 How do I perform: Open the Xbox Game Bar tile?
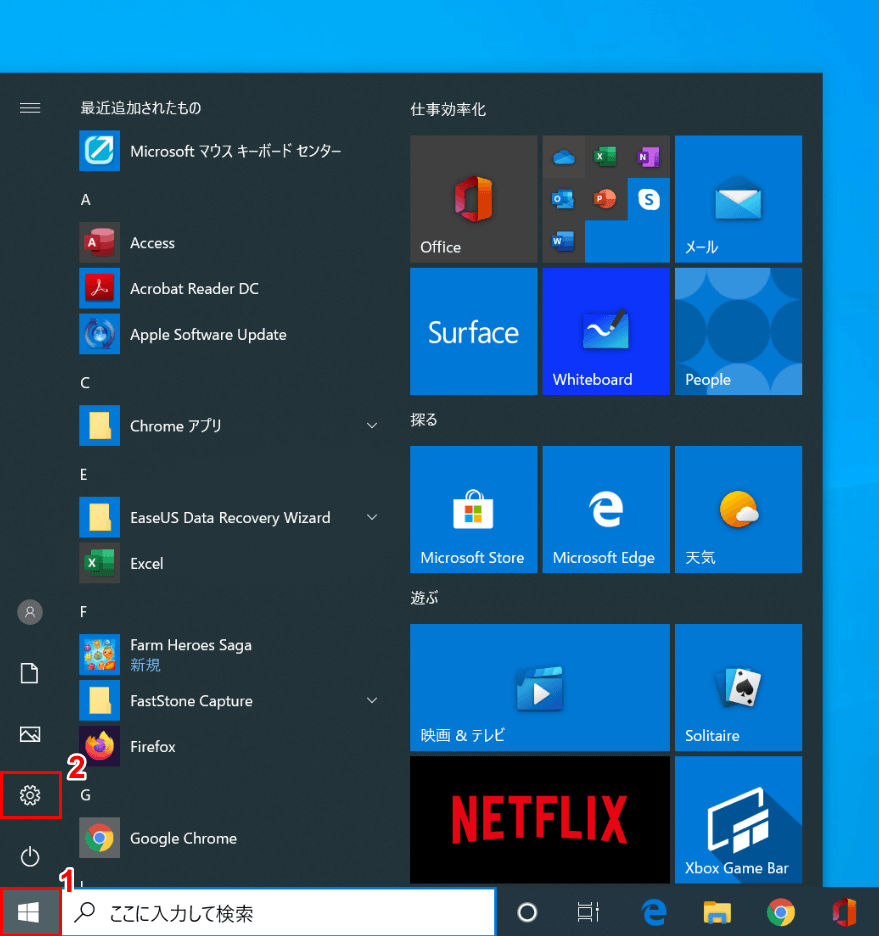tap(738, 820)
